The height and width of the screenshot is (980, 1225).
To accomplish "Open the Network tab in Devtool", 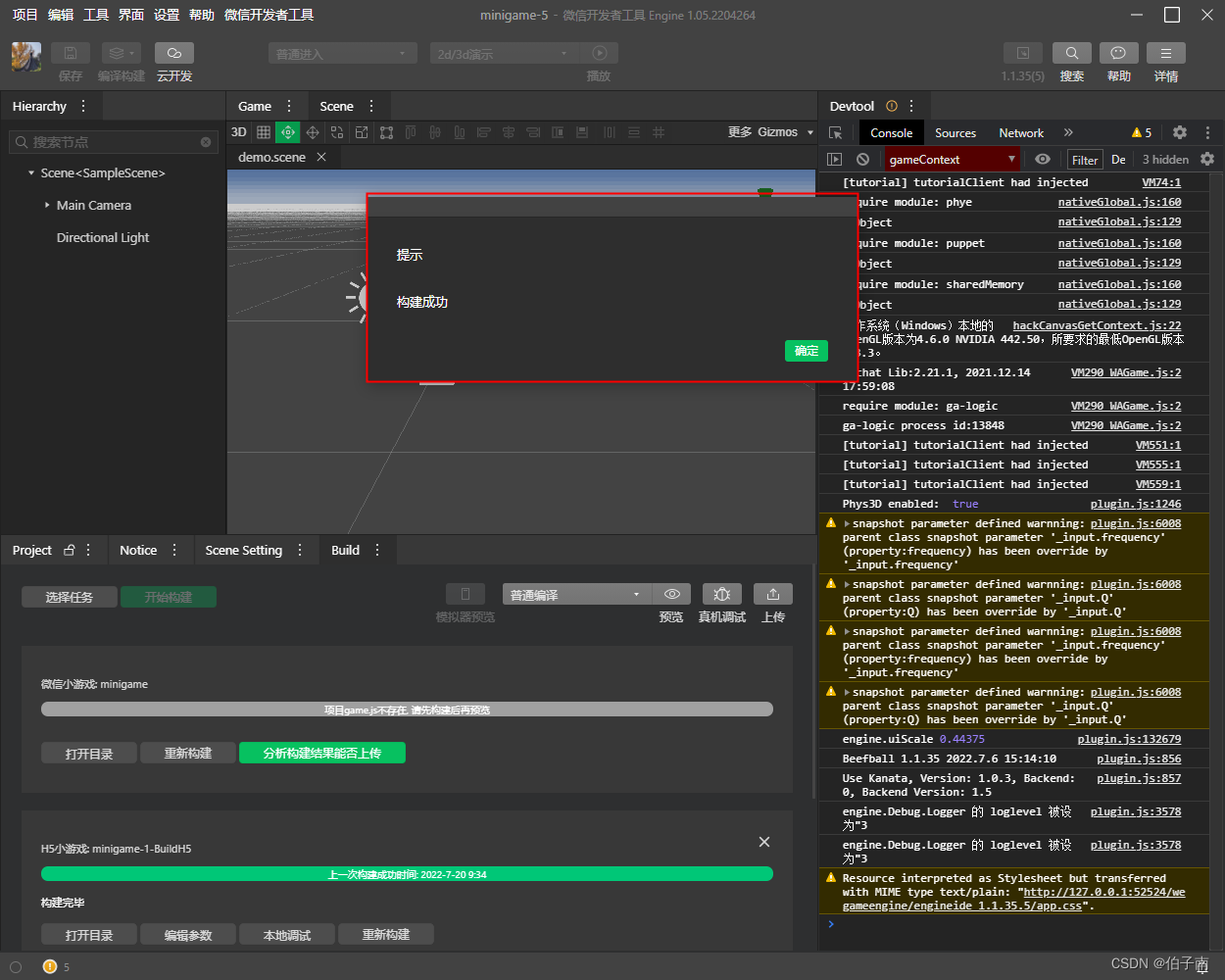I will tap(1021, 133).
